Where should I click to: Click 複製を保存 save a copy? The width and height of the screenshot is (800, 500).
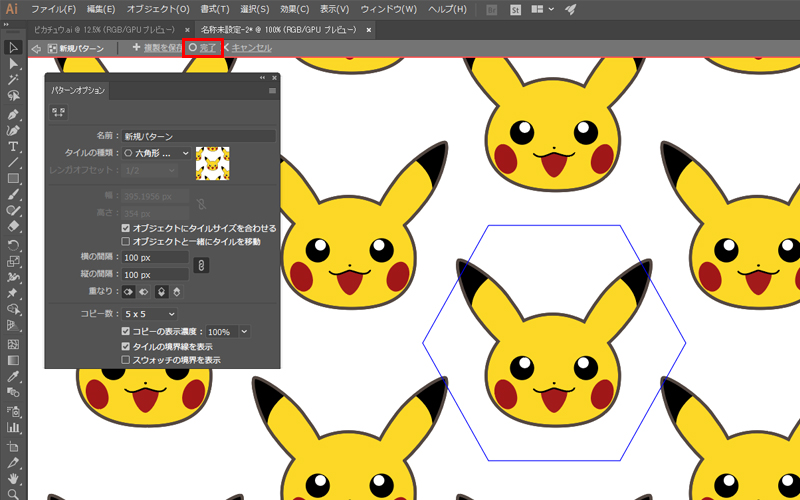pos(157,48)
